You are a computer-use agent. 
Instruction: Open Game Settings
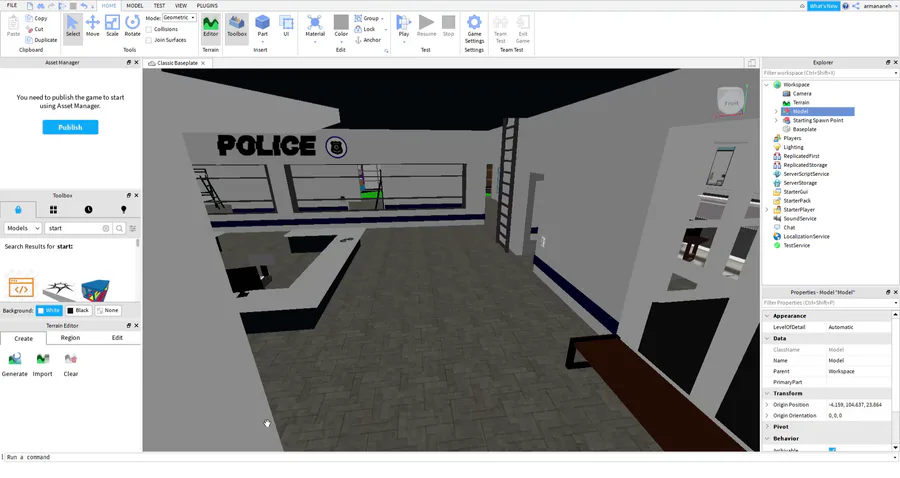click(474, 29)
